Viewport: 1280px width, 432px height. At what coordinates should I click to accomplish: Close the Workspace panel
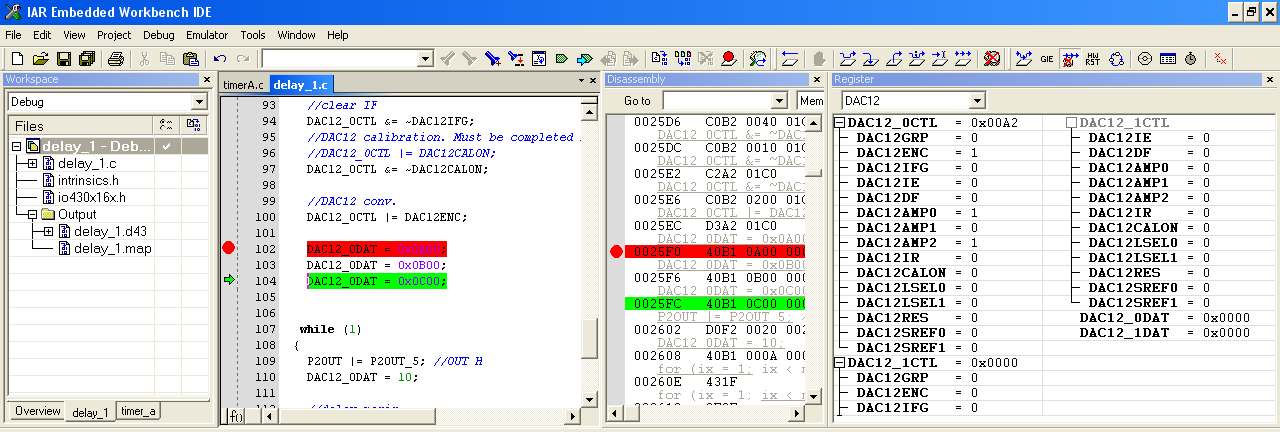(x=207, y=79)
